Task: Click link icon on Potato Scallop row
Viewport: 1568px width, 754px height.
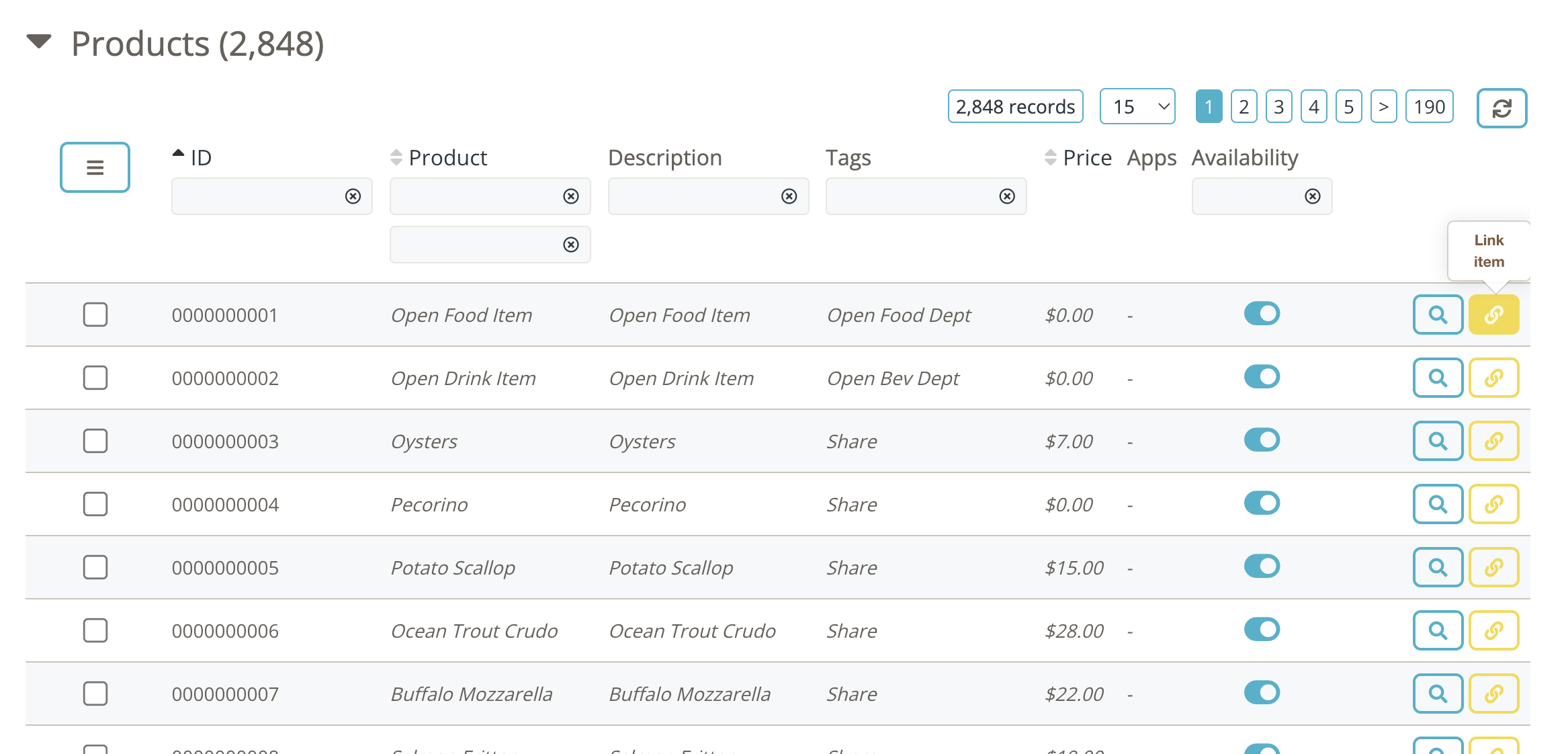Action: [1493, 567]
